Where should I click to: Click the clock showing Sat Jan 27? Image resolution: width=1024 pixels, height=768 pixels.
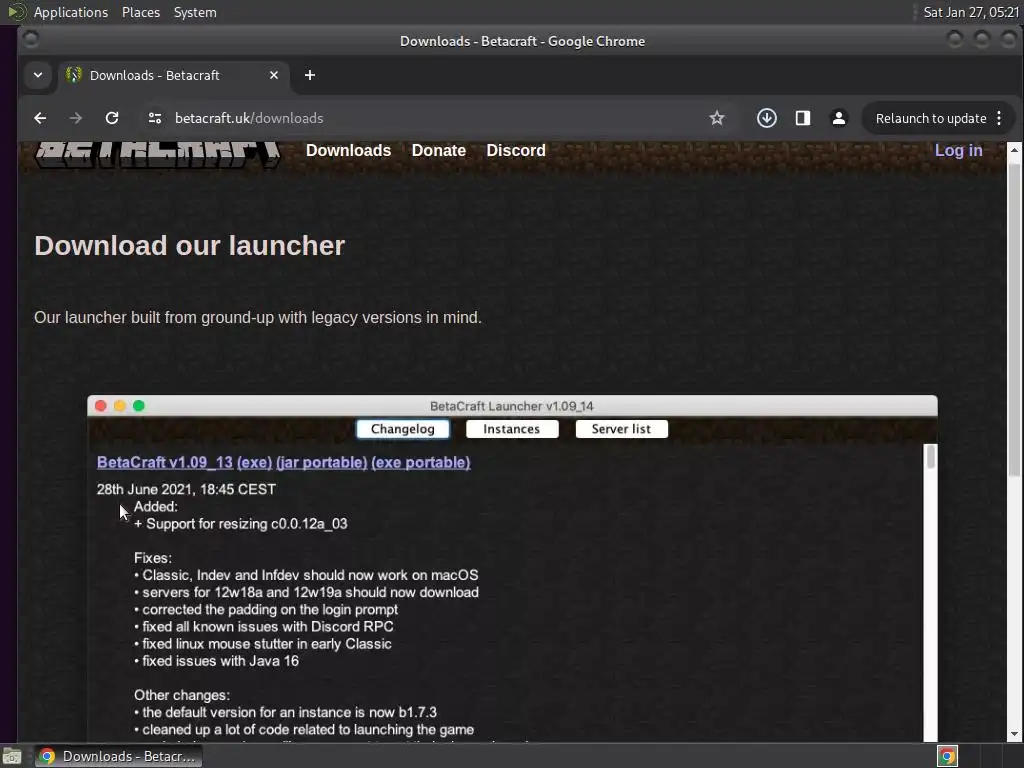971,12
